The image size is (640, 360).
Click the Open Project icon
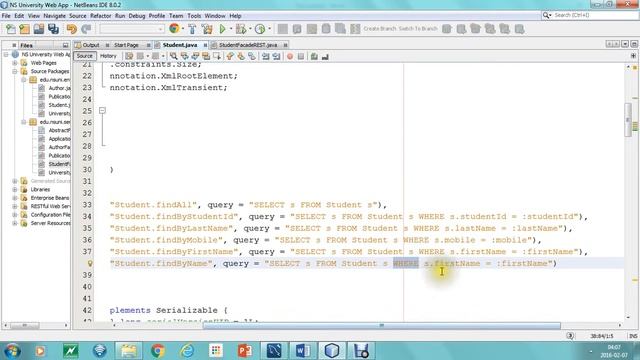(39, 29)
